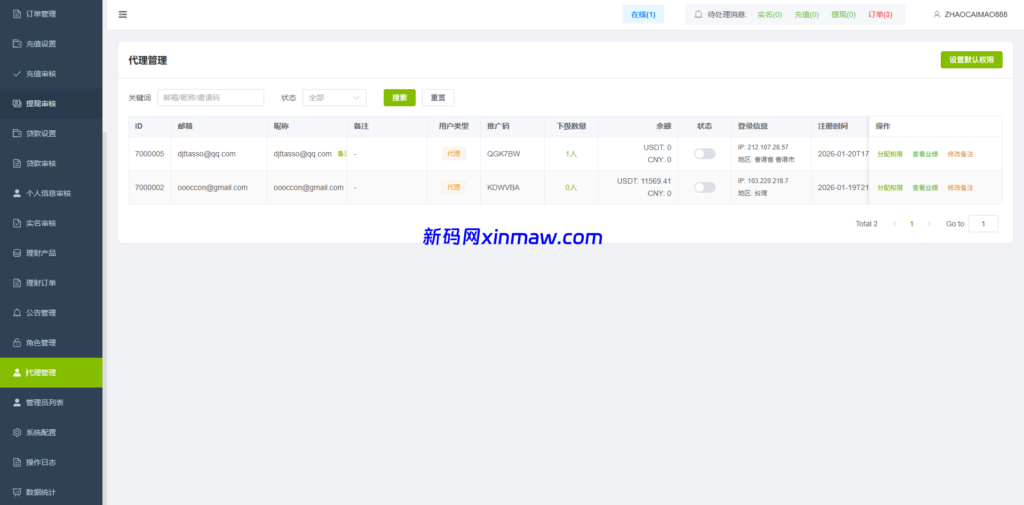Click the 用户类型 column header

click(454, 126)
